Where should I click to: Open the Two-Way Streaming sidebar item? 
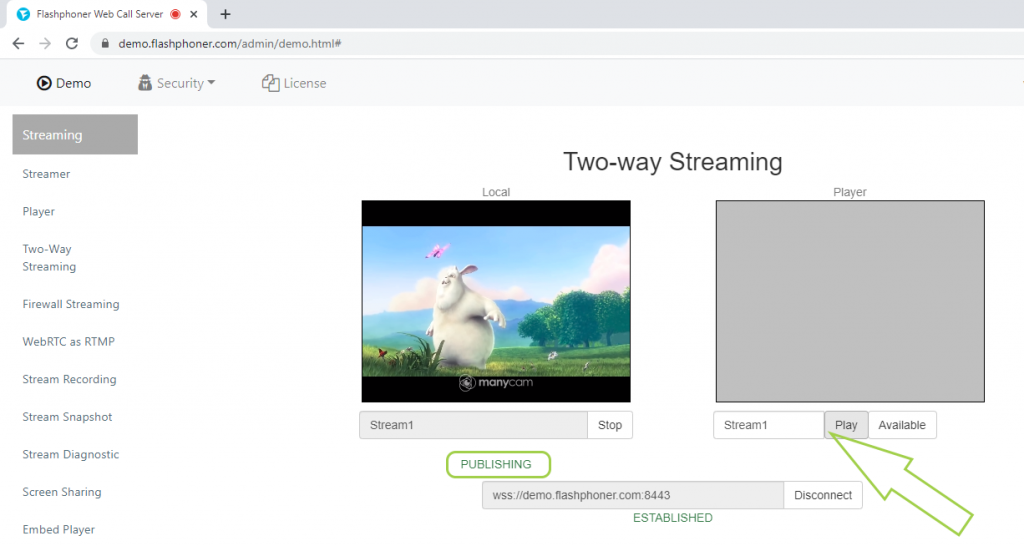tap(49, 257)
